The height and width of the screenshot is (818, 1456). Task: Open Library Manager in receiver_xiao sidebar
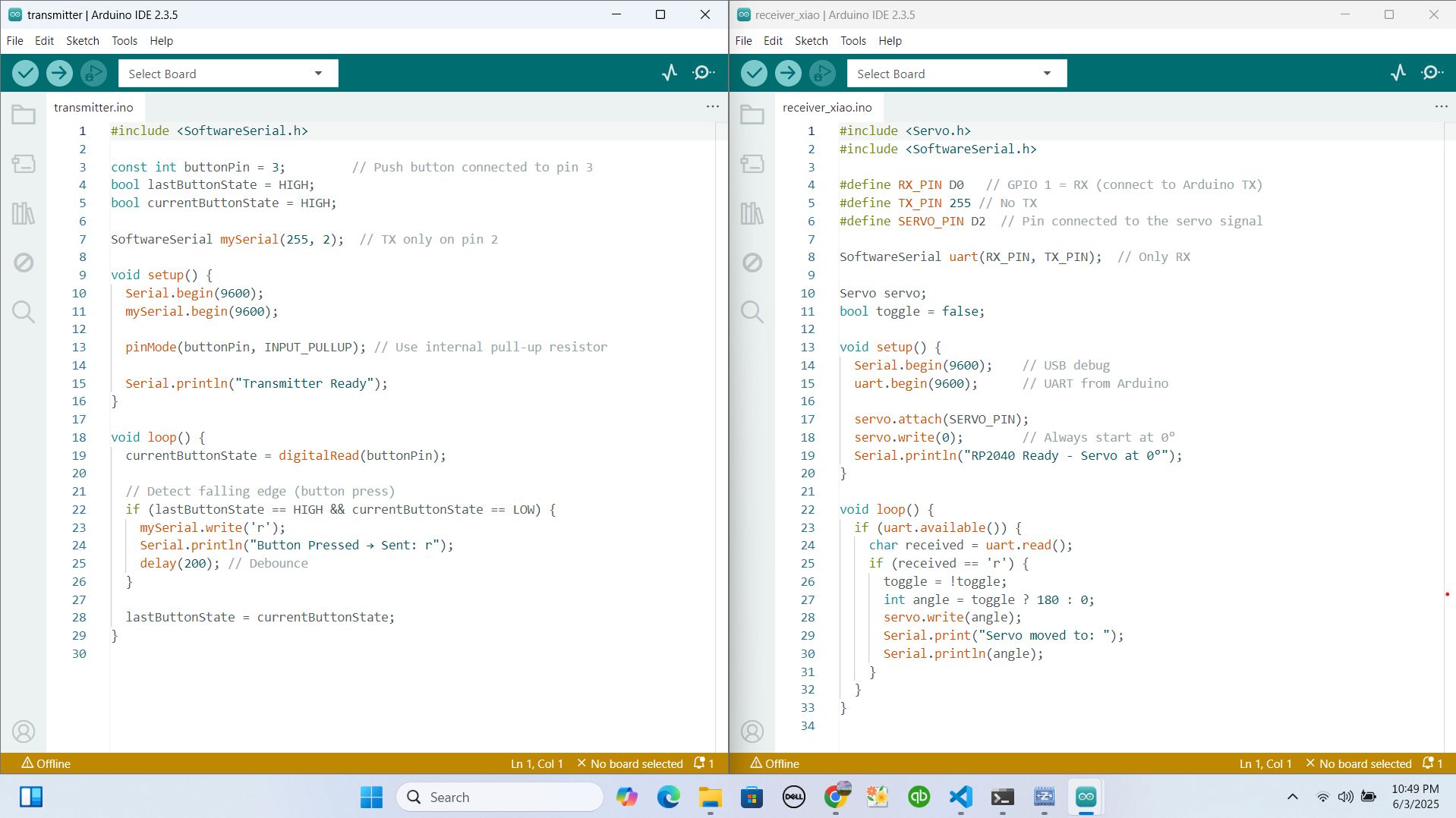[x=752, y=213]
